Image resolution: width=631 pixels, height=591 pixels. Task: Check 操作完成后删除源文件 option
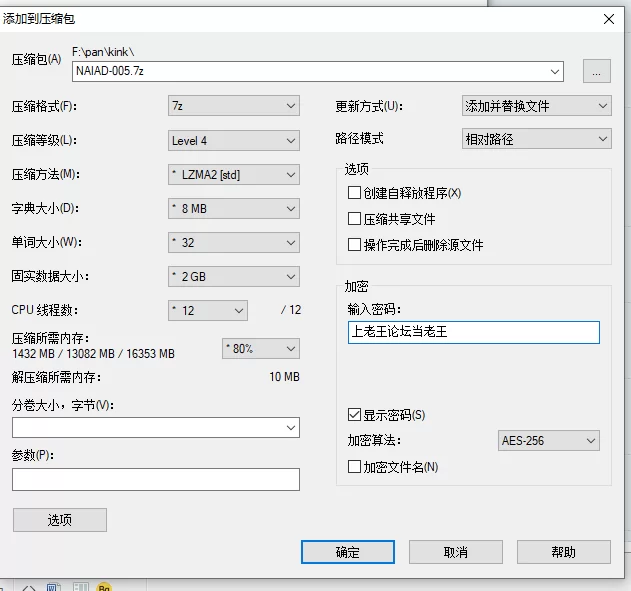point(354,245)
